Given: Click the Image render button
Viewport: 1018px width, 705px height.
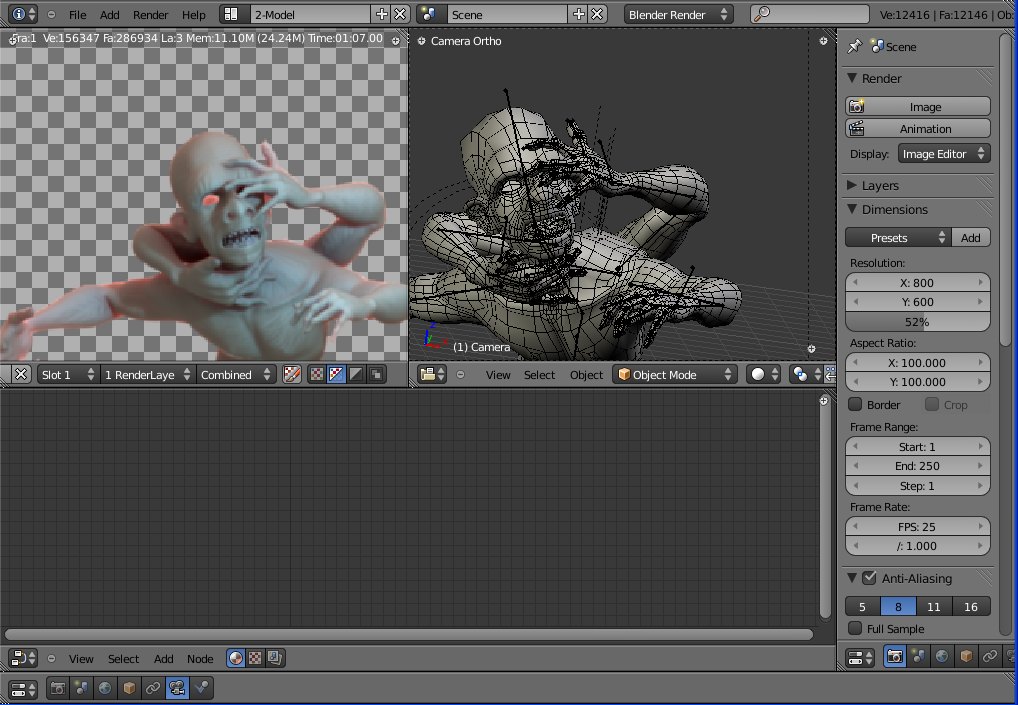Looking at the screenshot, I should 918,107.
